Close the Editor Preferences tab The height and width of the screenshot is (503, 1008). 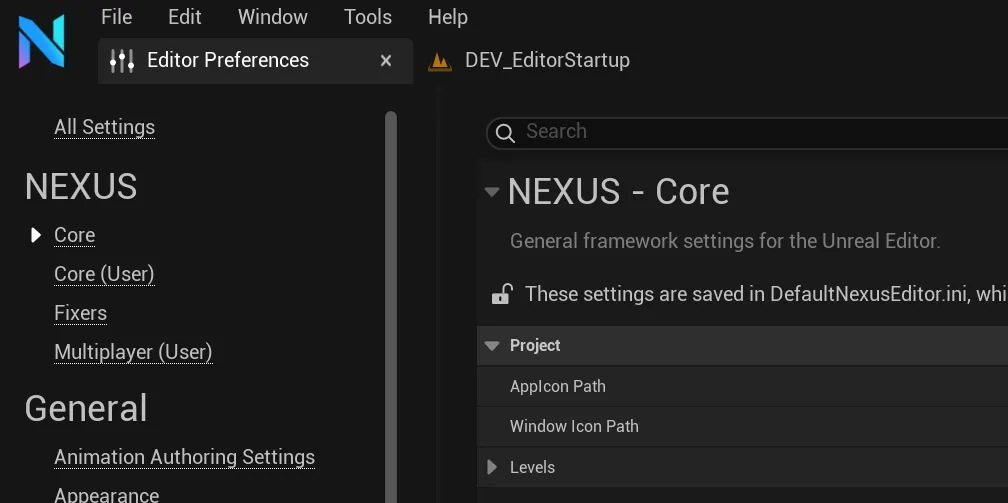pos(386,60)
